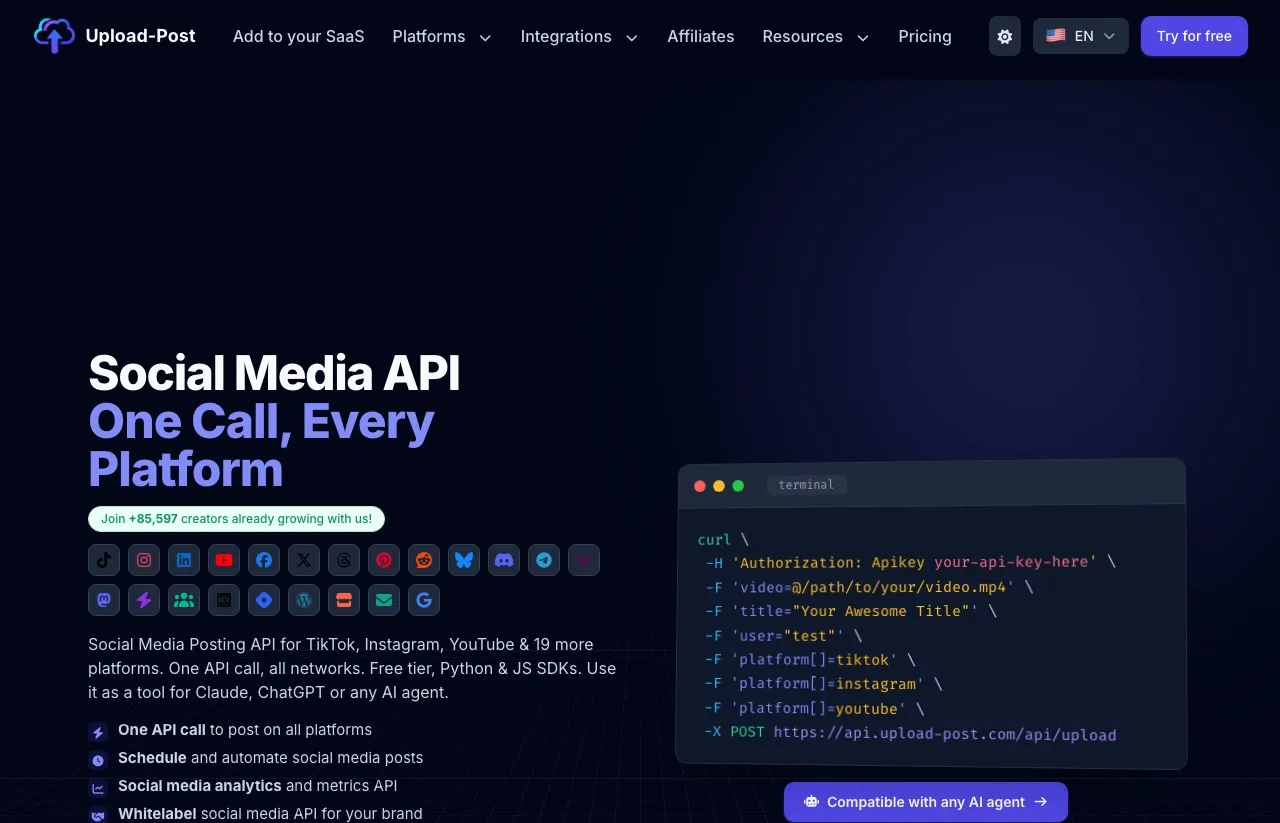1280x823 pixels.
Task: Click the DEV platform icon
Action: 224,600
